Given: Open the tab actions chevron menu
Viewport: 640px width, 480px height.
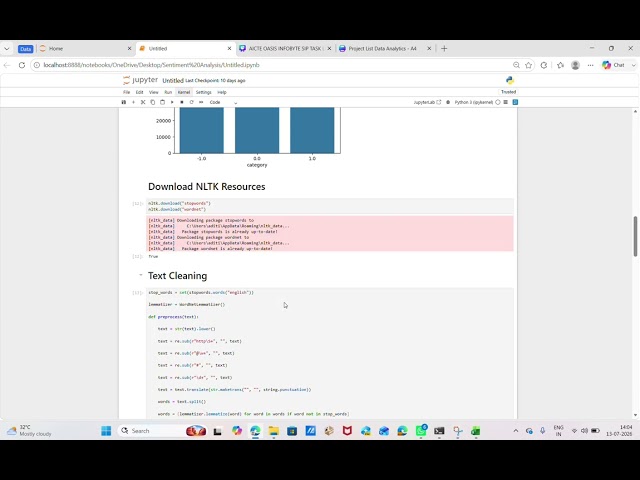Looking at the screenshot, I should point(7,48).
